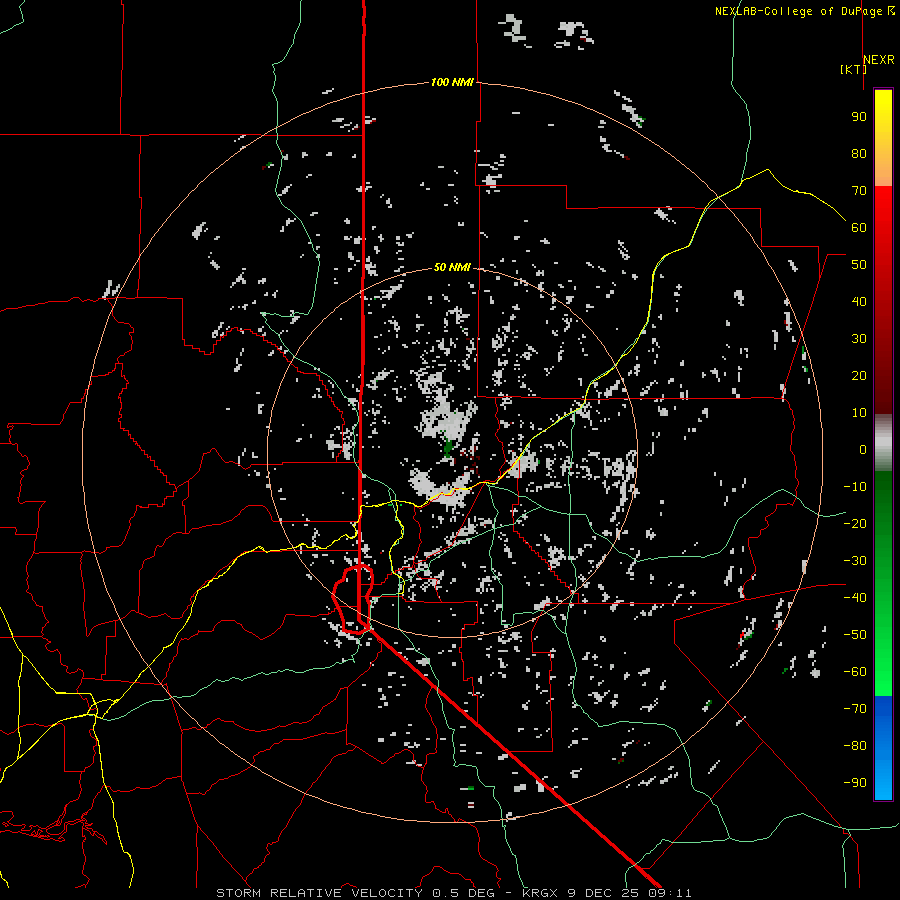Click the positive 40 scale value
The height and width of the screenshot is (900, 900).
pos(859,302)
